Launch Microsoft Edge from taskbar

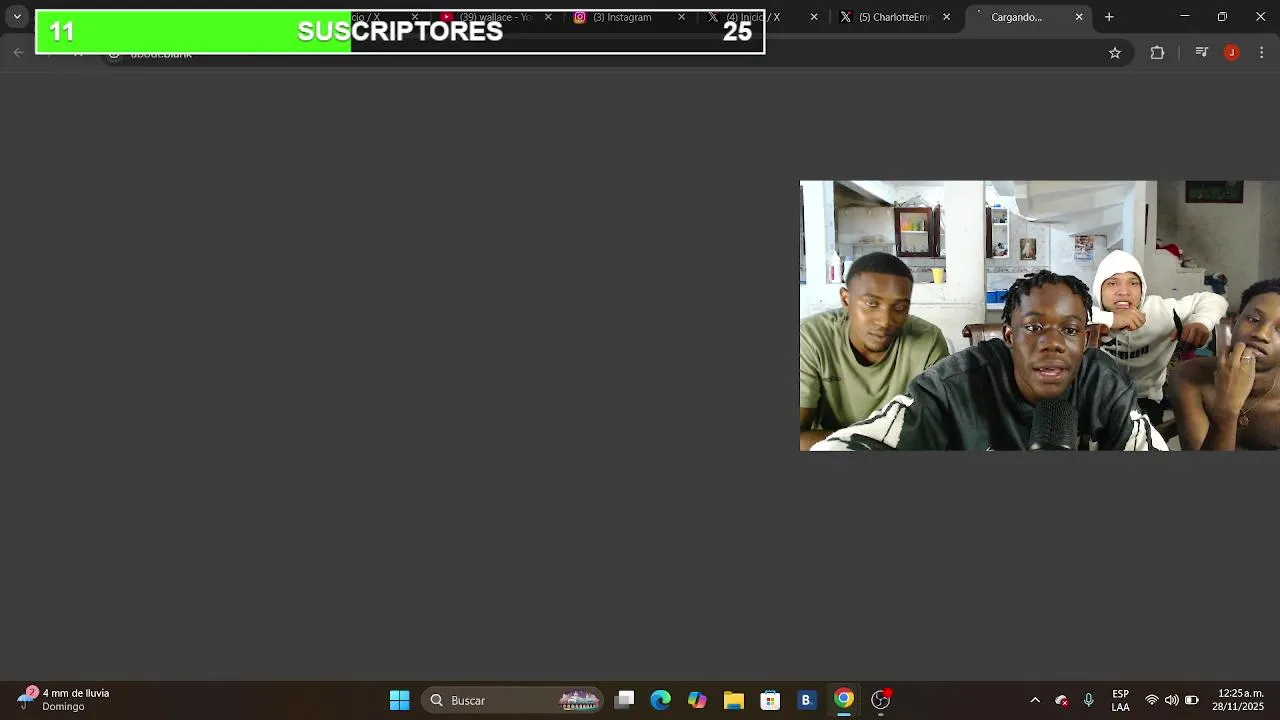(x=661, y=700)
